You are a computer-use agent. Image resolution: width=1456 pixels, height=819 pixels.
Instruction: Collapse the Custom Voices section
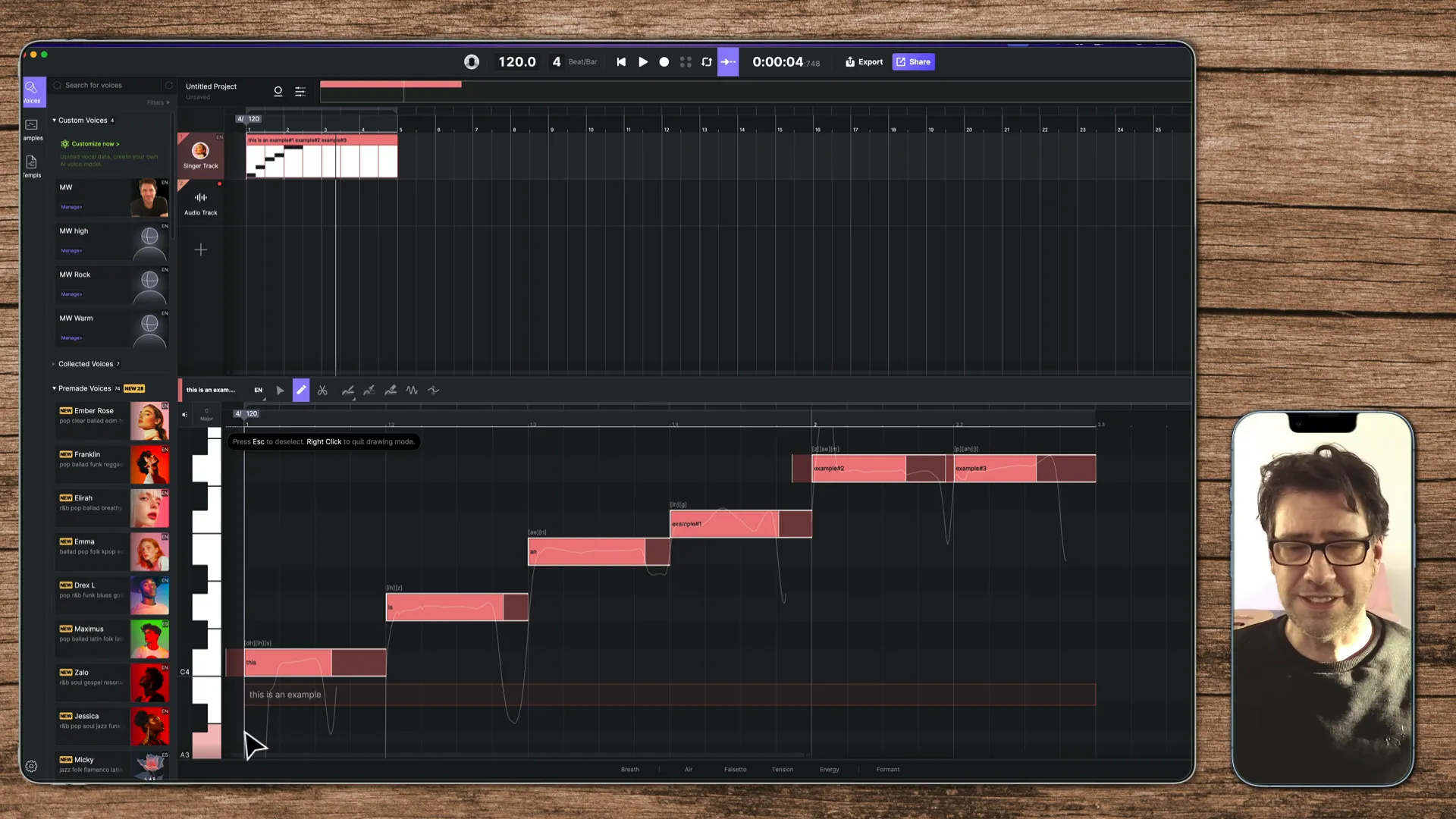click(54, 120)
